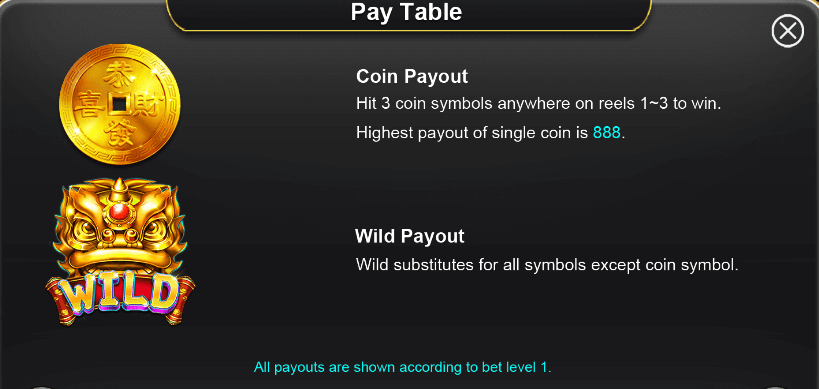Click the bet level 1 payout note
819x389 pixels.
tap(403, 367)
